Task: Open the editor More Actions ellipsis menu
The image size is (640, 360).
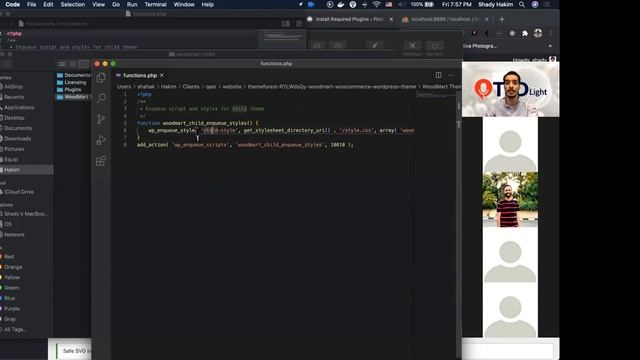Action: 451,75
